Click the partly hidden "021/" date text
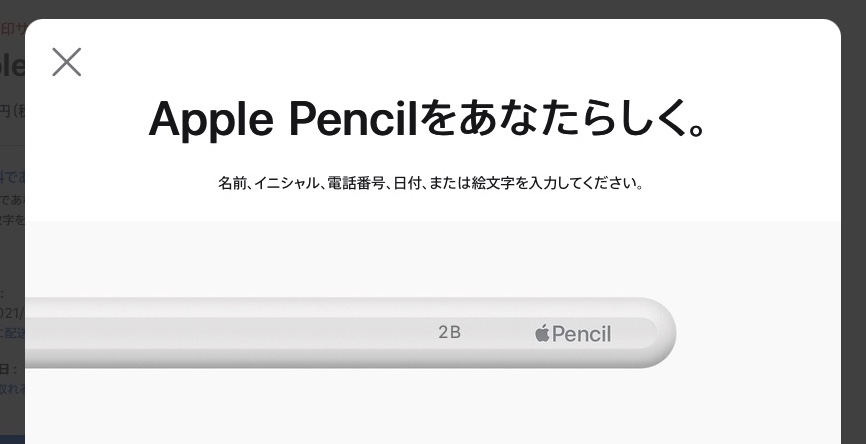 pos(12,312)
